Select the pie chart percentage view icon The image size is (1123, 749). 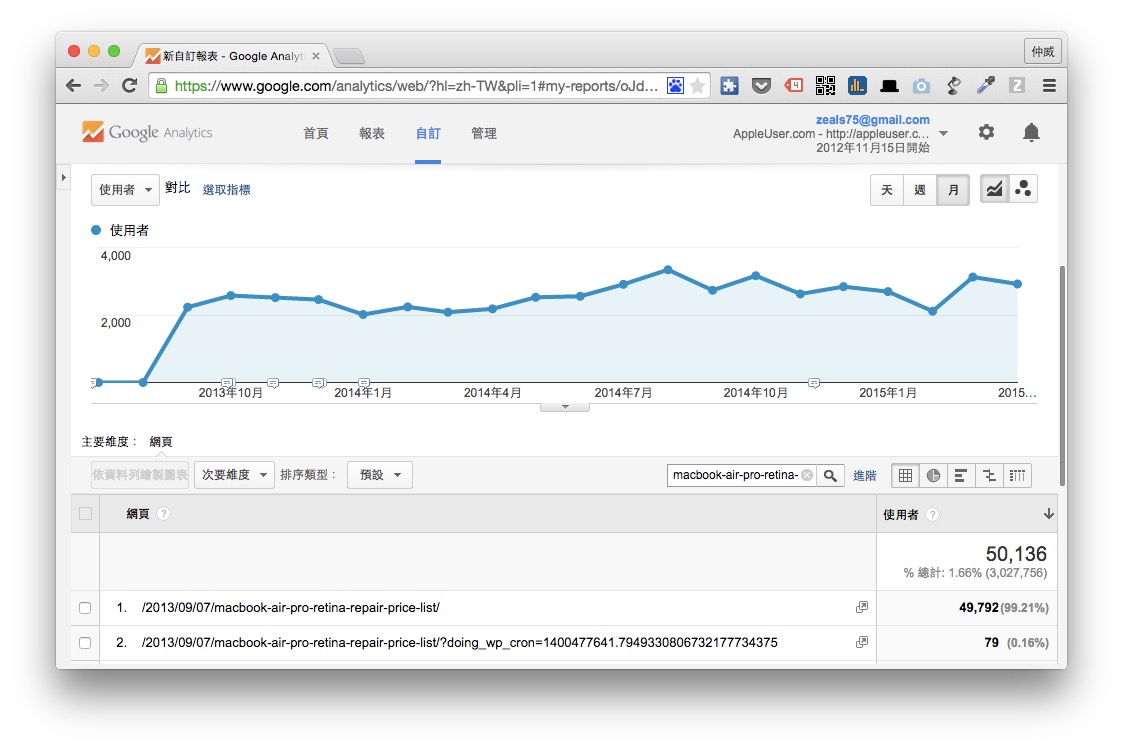coord(933,475)
